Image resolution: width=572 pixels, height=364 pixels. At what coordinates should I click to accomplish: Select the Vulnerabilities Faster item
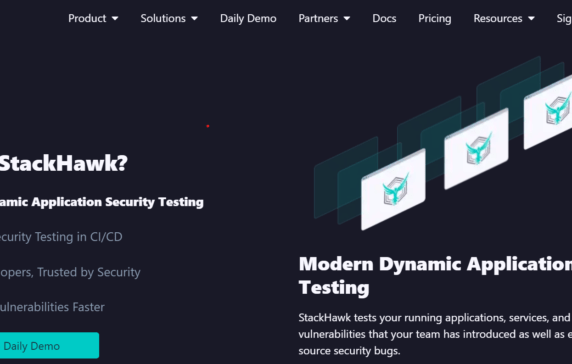coord(52,307)
